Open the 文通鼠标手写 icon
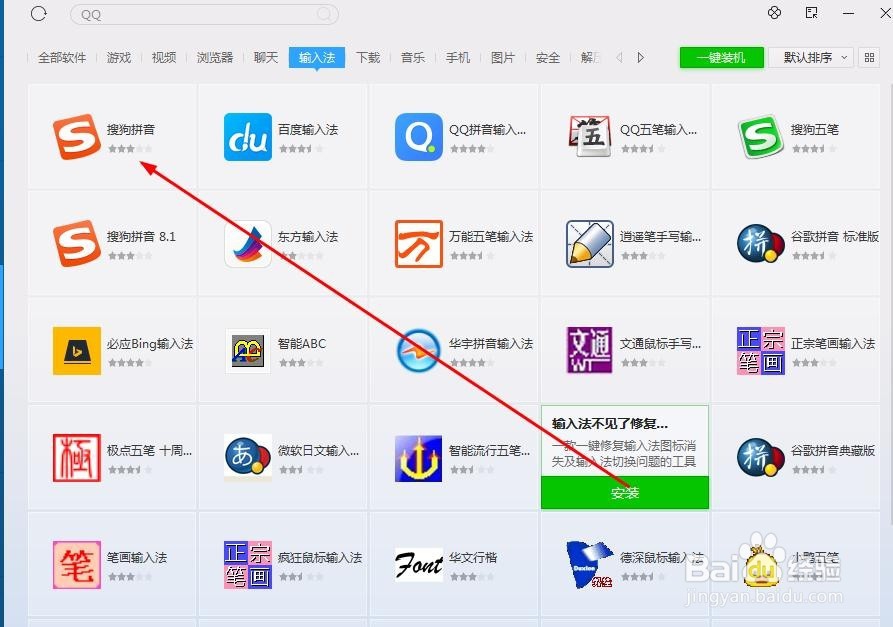This screenshot has width=893, height=627. point(589,351)
